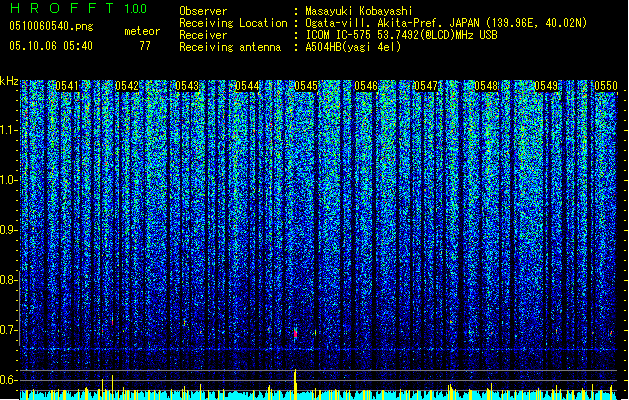The height and width of the screenshot is (400, 629).
Task: Click the Receiving antenna label
Action: (230, 47)
